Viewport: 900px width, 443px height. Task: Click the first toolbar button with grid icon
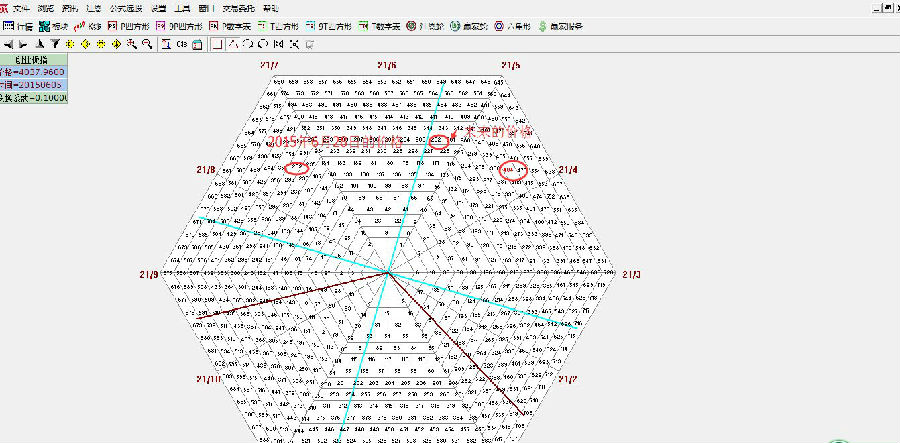tap(20, 25)
